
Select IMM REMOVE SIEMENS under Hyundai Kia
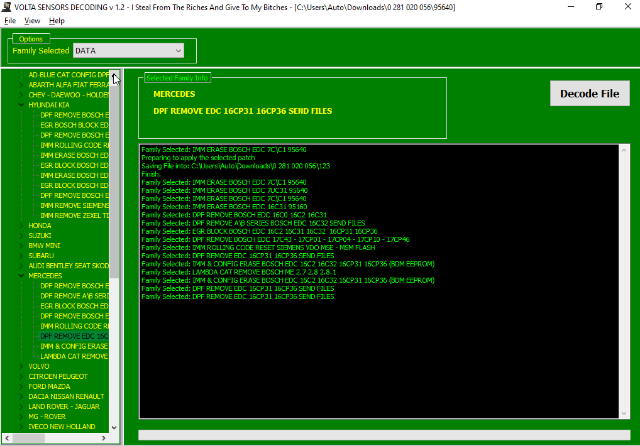74,205
